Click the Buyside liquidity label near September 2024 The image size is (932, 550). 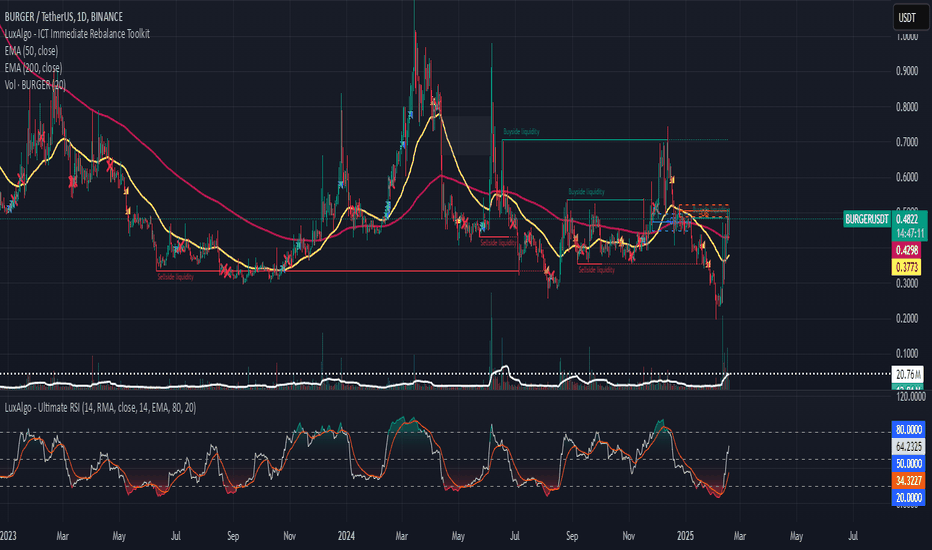click(x=586, y=192)
